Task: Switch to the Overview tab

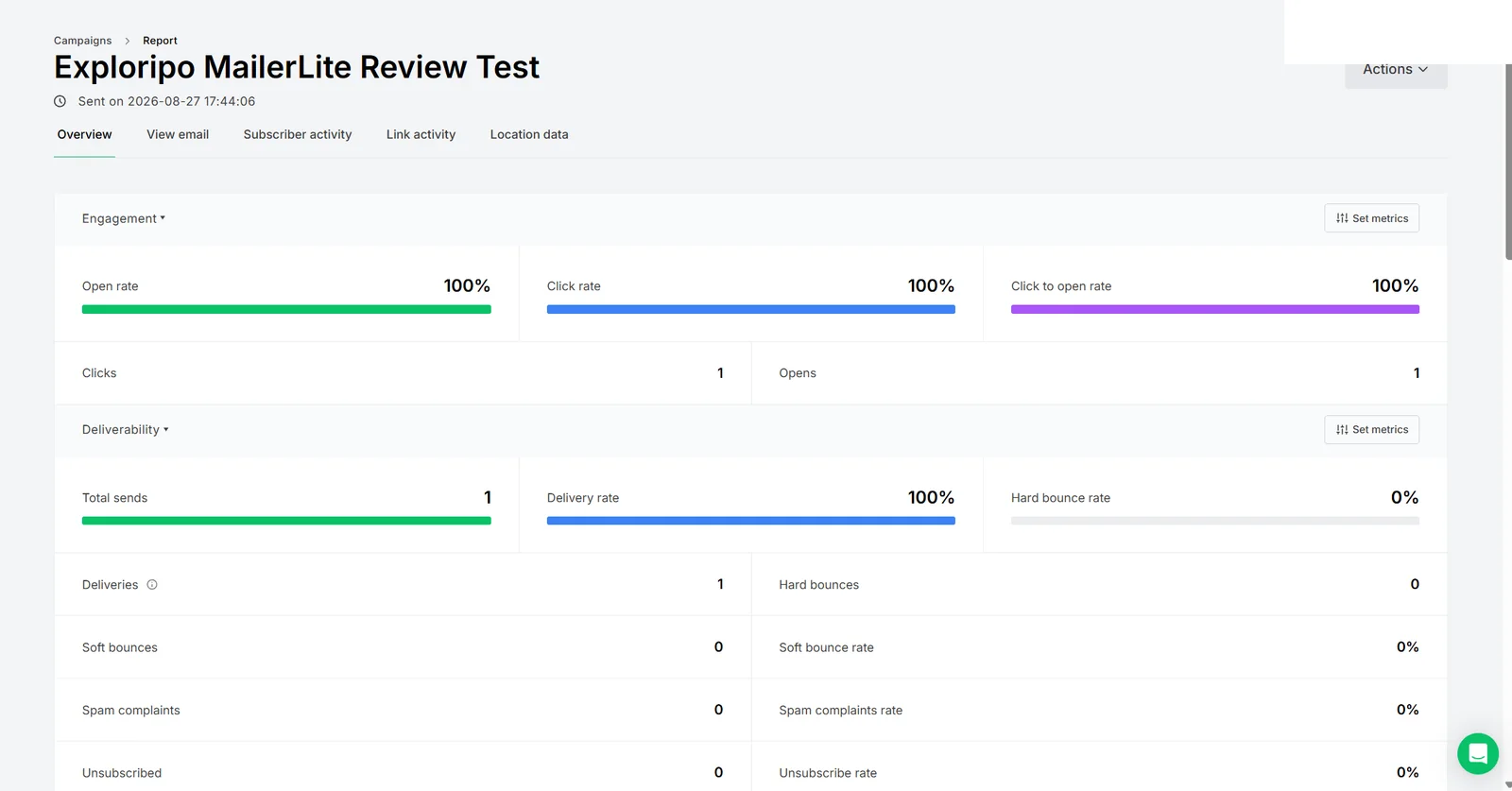Action: (85, 134)
